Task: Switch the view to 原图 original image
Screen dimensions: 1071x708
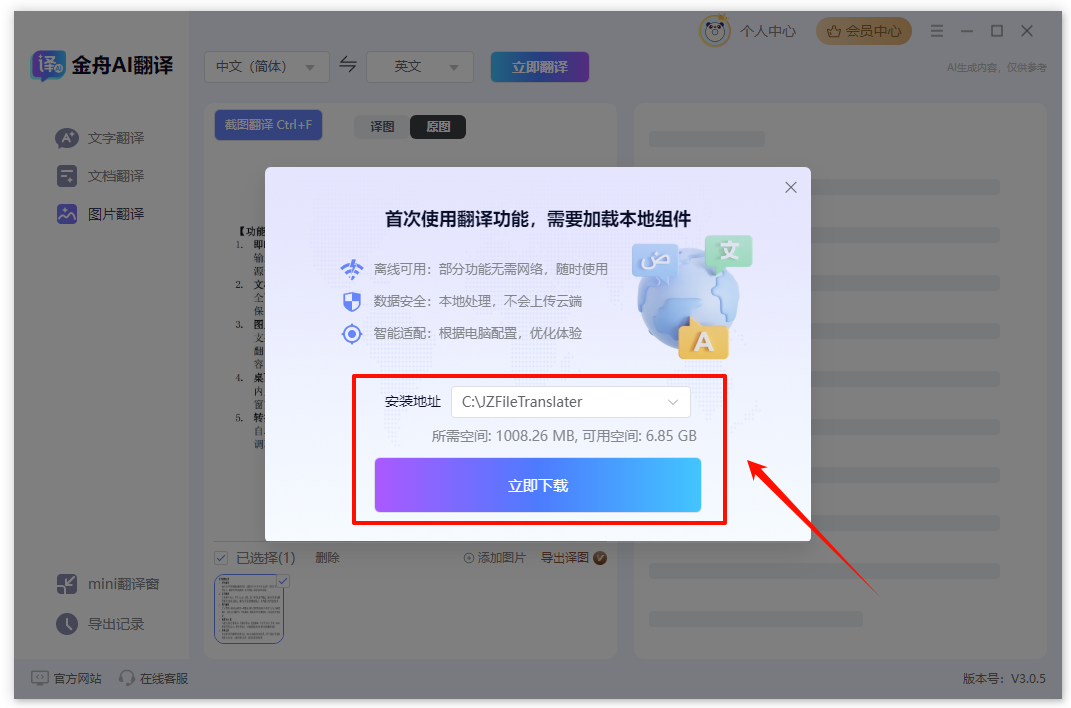Action: 437,127
